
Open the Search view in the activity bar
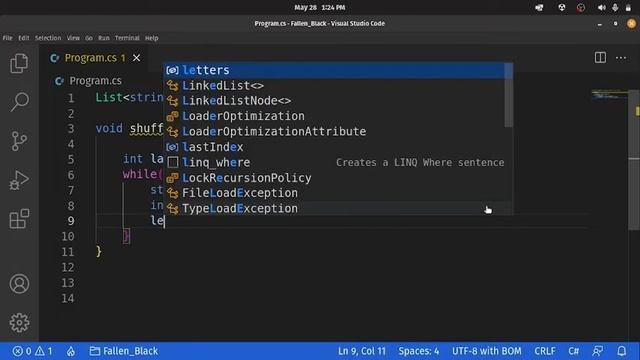[19, 102]
